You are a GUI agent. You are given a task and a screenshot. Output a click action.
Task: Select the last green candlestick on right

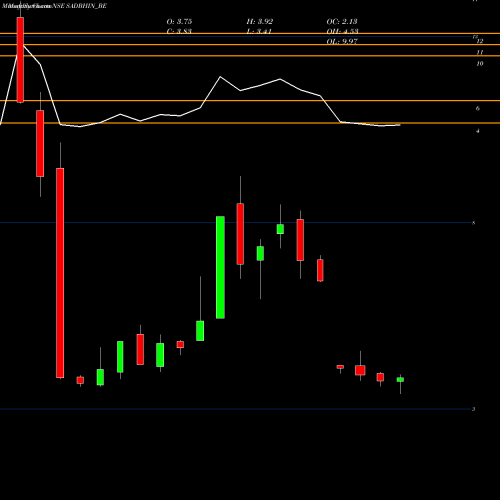coord(400,380)
